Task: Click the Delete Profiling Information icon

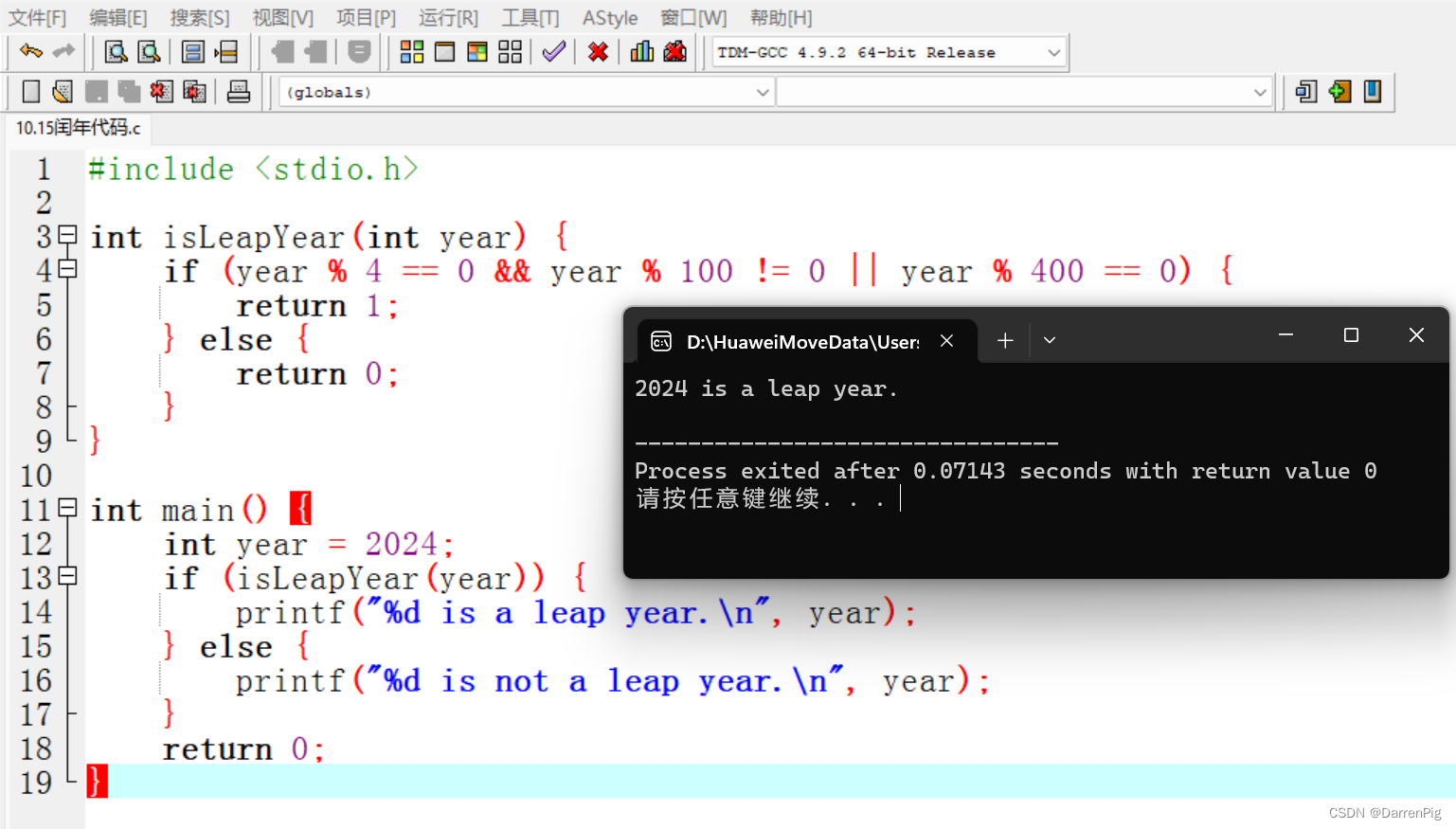Action: click(x=675, y=51)
